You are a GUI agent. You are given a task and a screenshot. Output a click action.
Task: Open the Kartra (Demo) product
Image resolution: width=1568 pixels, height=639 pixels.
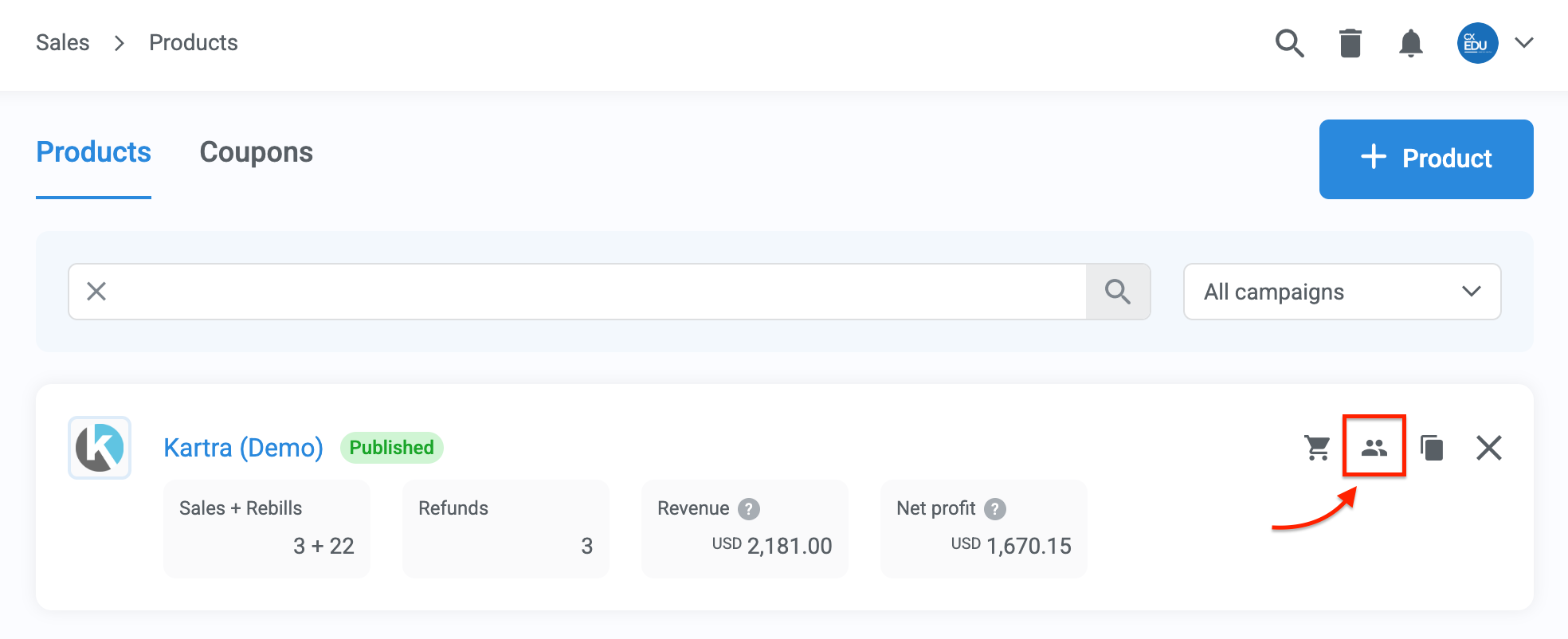(243, 448)
